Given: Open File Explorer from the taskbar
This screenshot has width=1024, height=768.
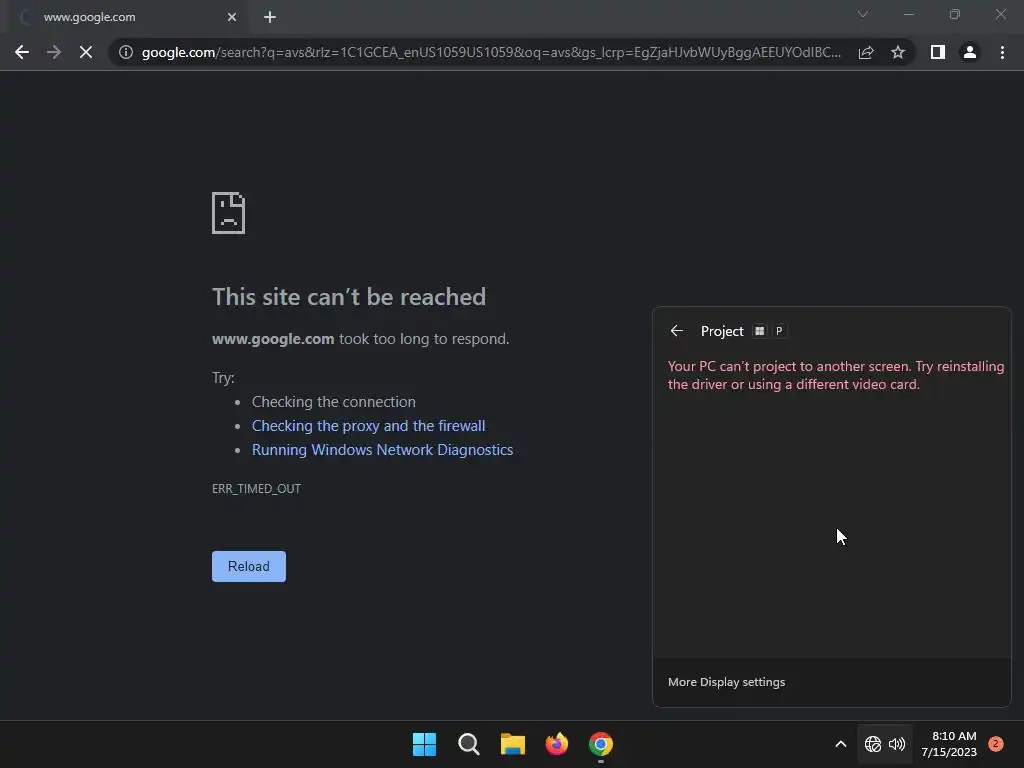Looking at the screenshot, I should [x=513, y=744].
